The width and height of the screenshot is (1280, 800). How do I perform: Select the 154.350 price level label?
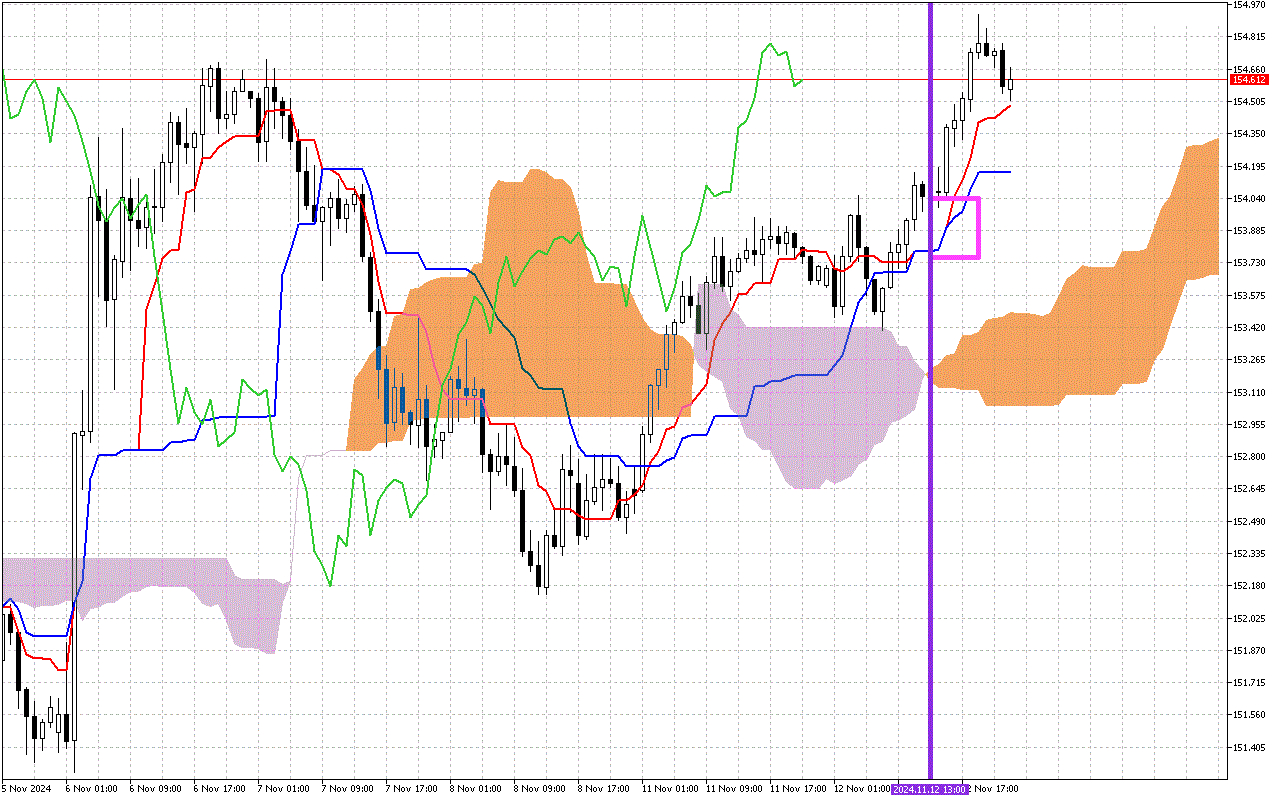tap(1249, 134)
